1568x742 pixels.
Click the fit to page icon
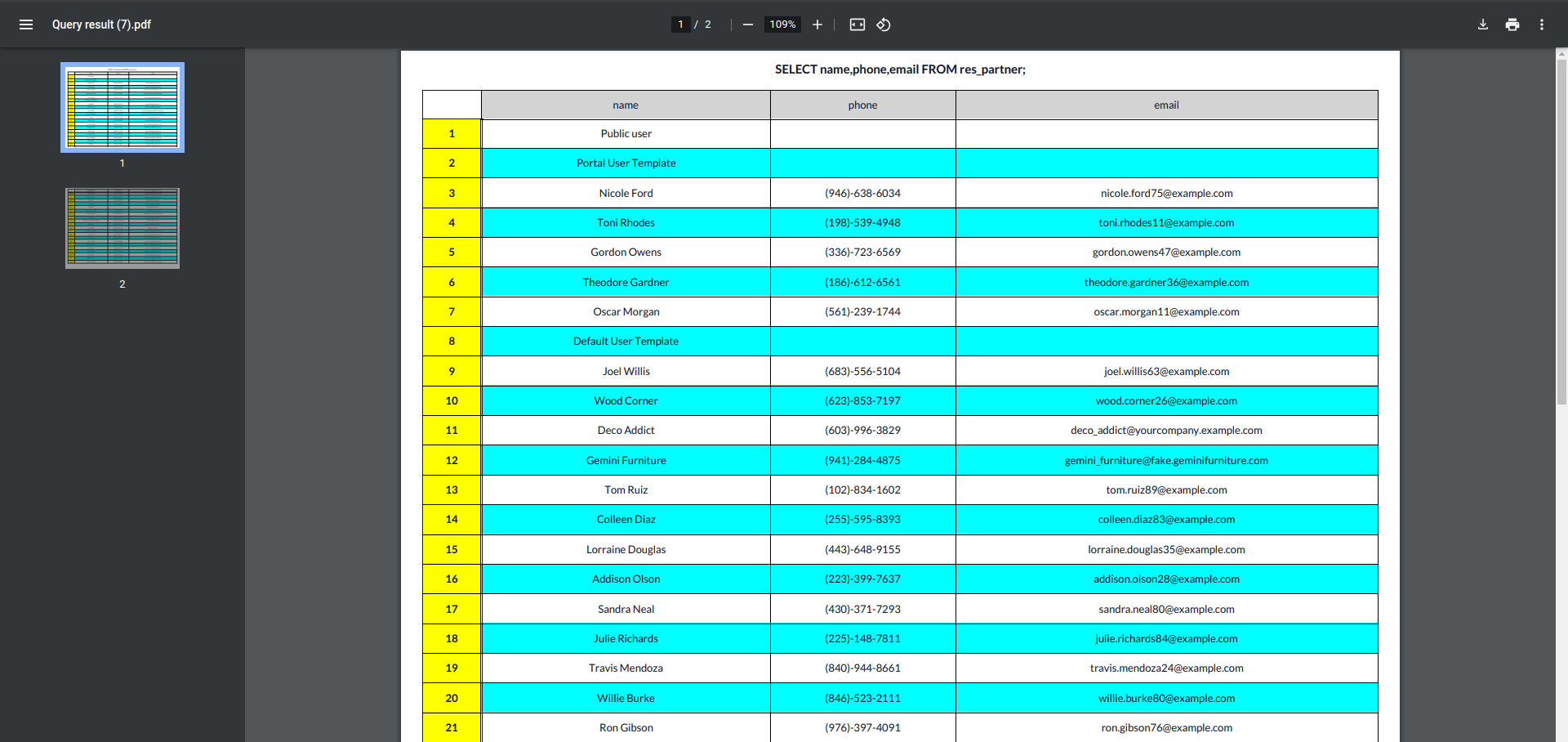tap(857, 25)
